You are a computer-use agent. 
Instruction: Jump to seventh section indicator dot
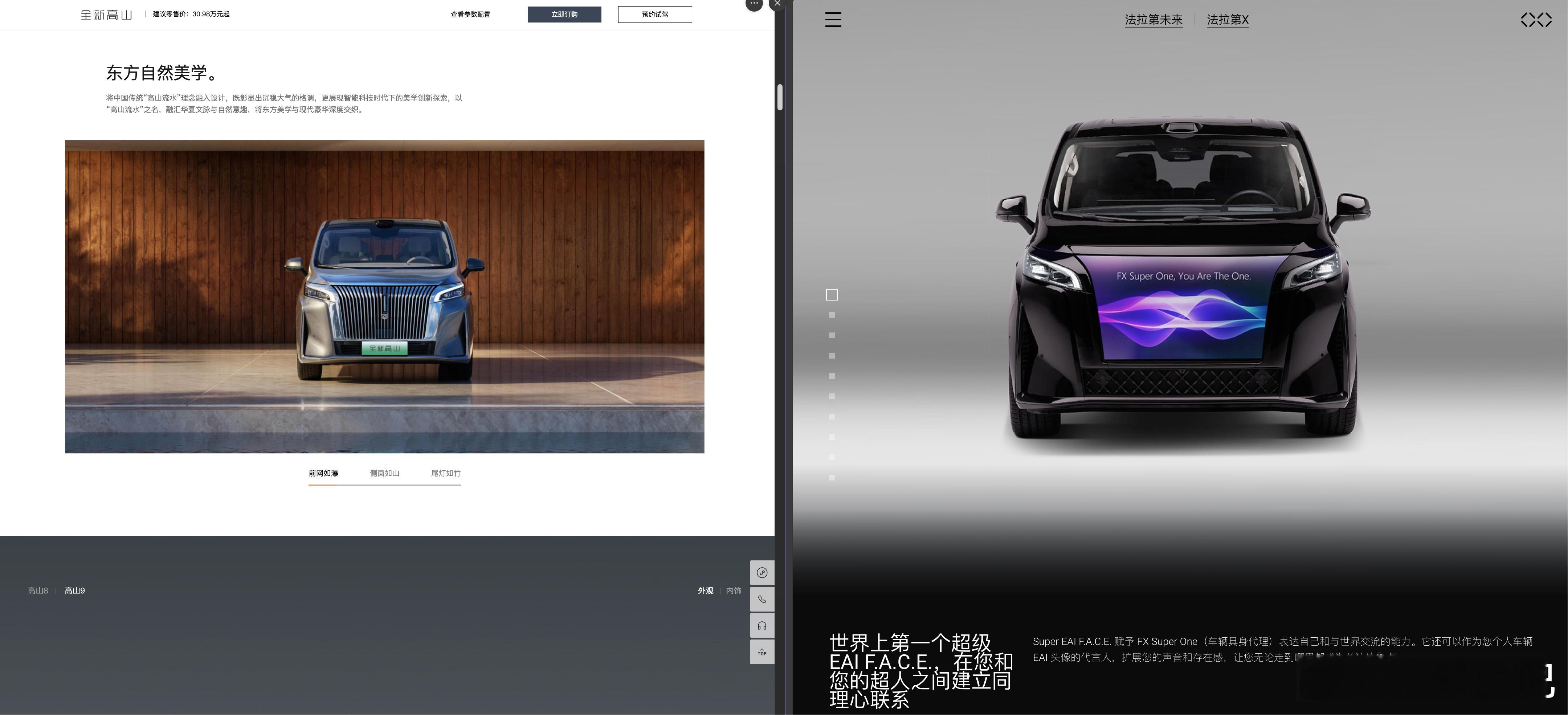pyautogui.click(x=832, y=417)
